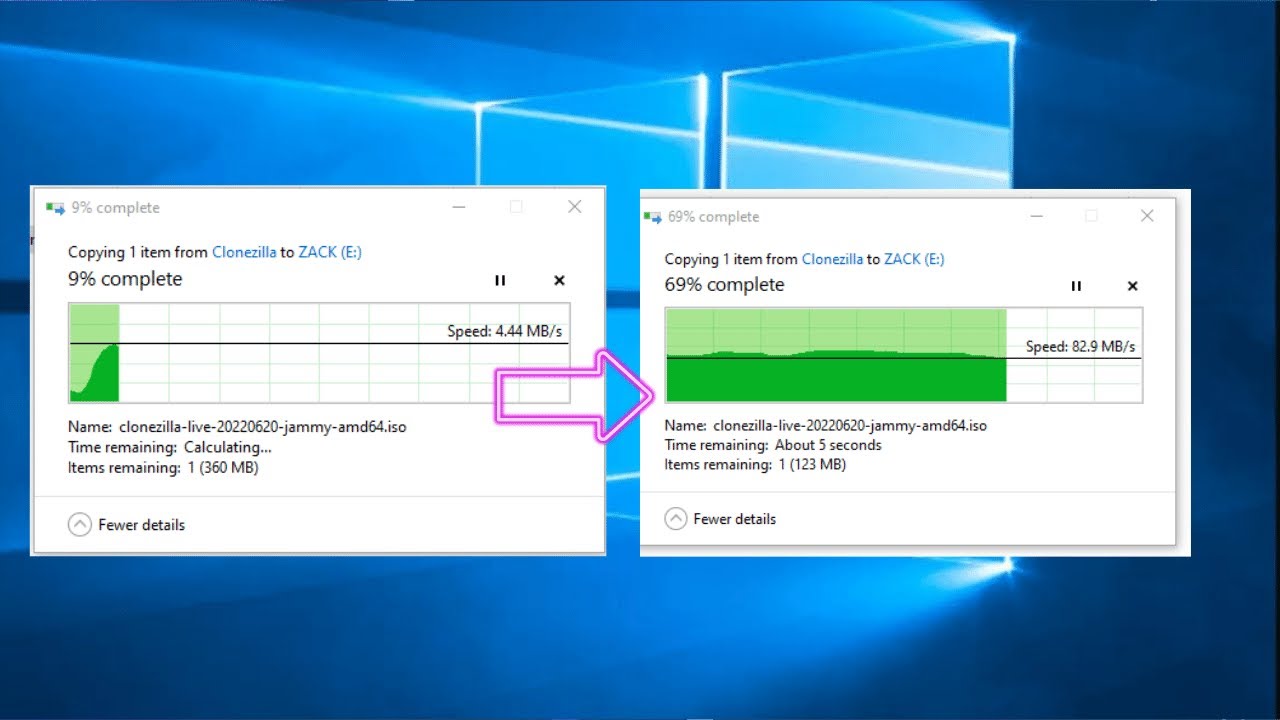Image resolution: width=1280 pixels, height=720 pixels.
Task: Cancel the 69% complete copy with X
Action: tap(1132, 286)
